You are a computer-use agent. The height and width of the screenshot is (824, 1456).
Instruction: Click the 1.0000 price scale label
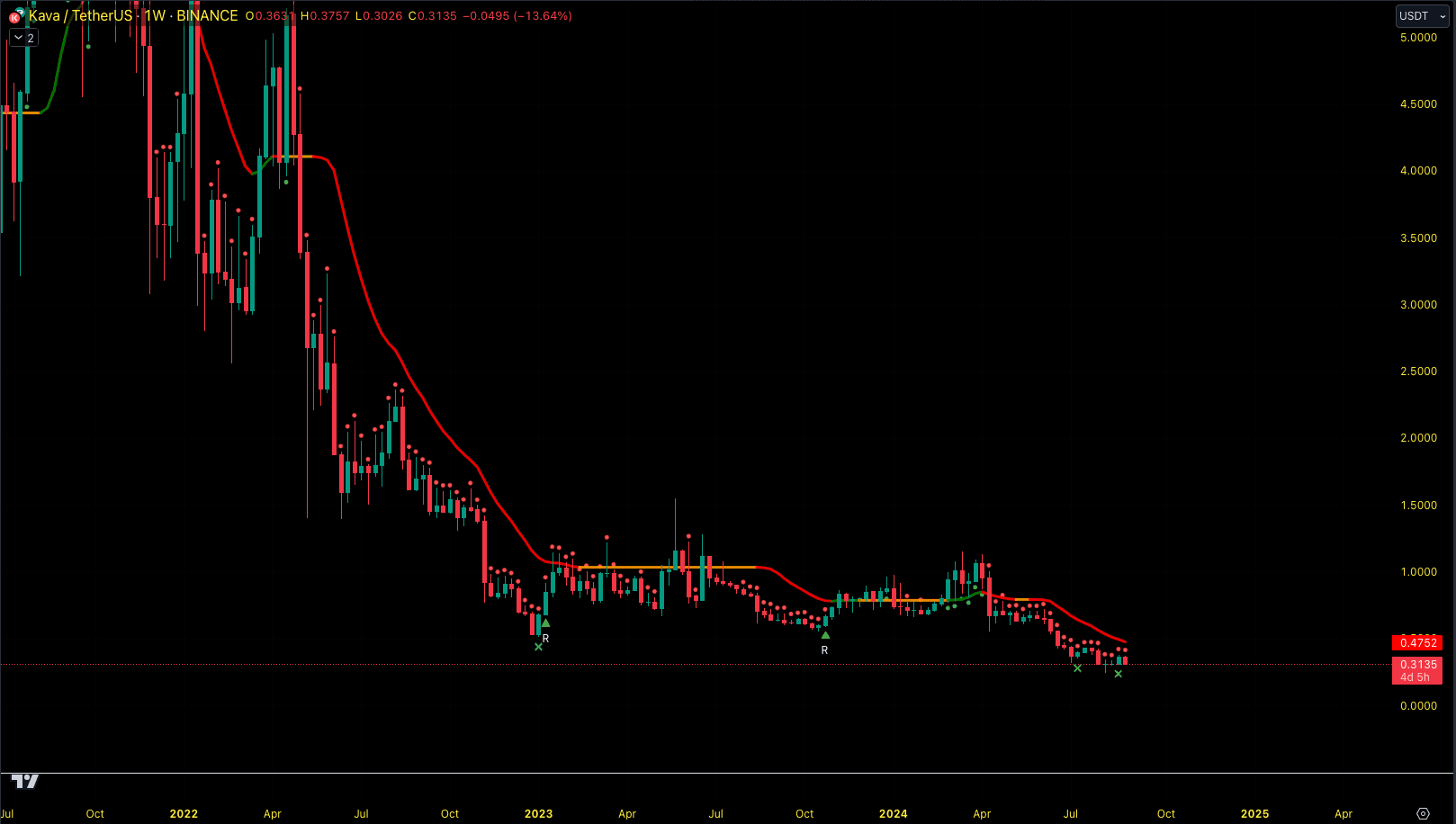click(x=1418, y=572)
